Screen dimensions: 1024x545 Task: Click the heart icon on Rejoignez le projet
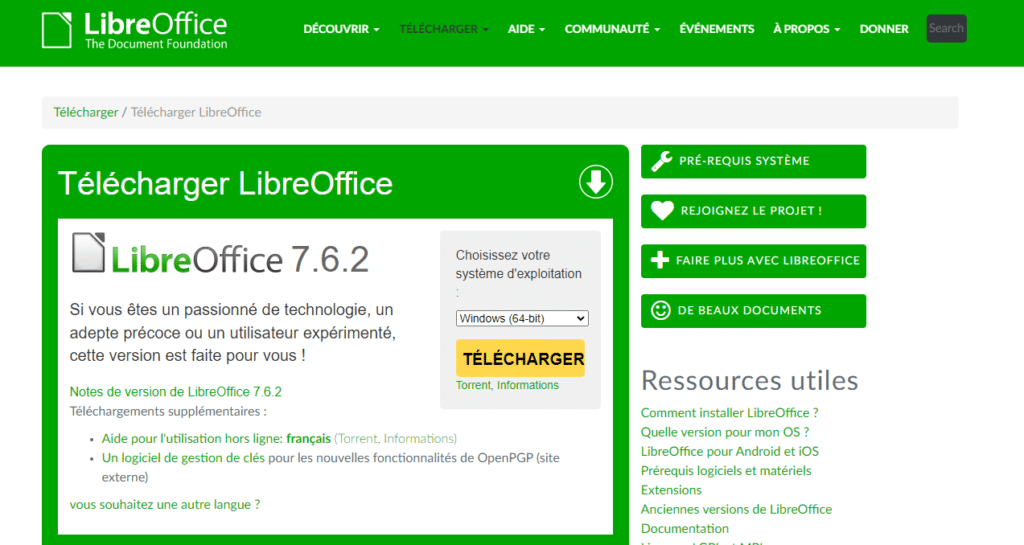(662, 211)
